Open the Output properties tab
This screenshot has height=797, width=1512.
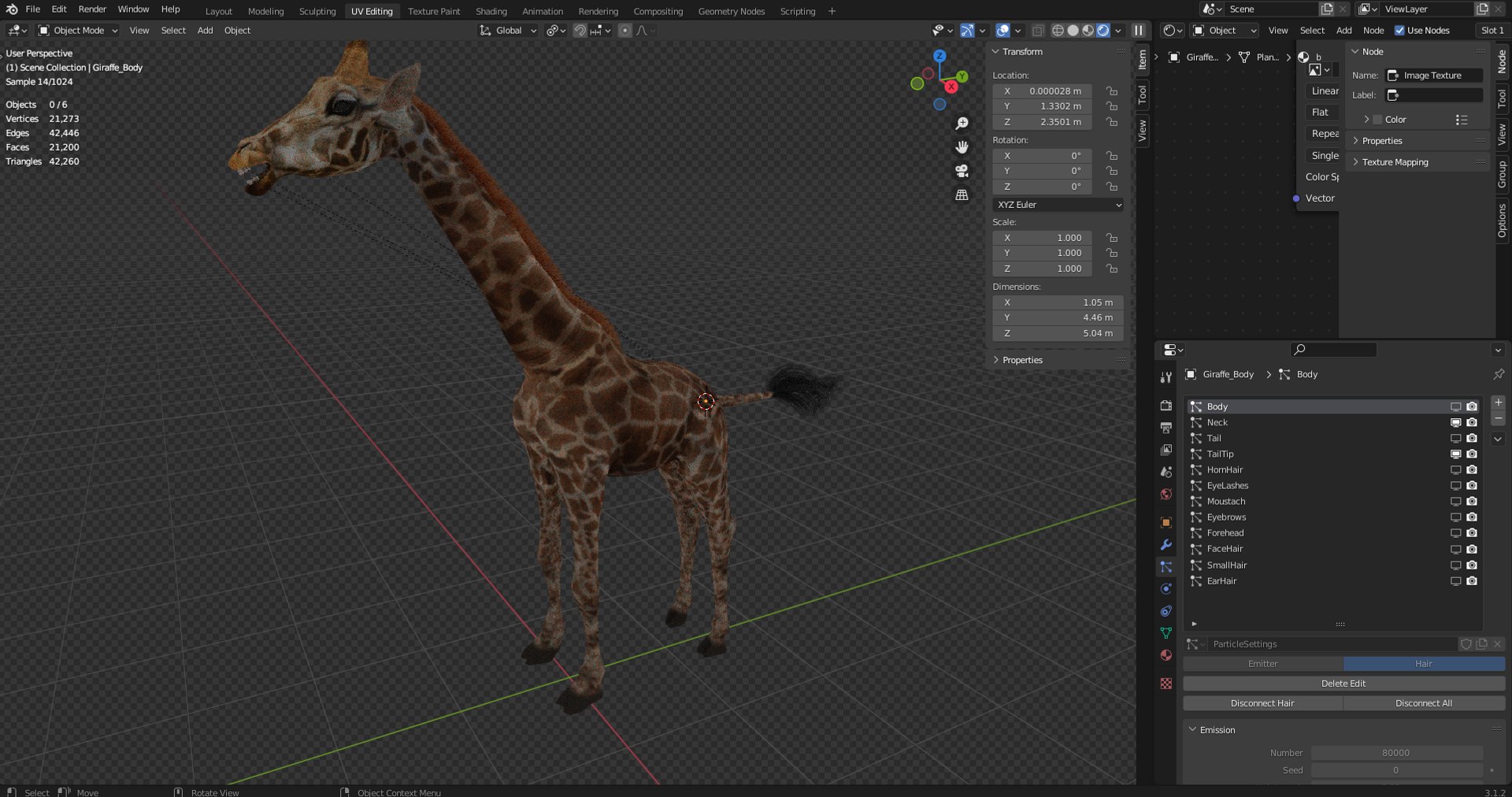point(1166,428)
